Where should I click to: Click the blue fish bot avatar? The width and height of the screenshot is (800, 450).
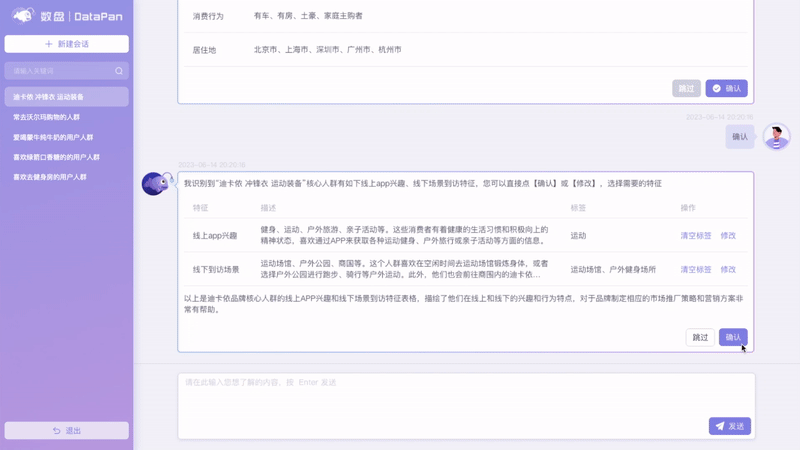click(156, 184)
